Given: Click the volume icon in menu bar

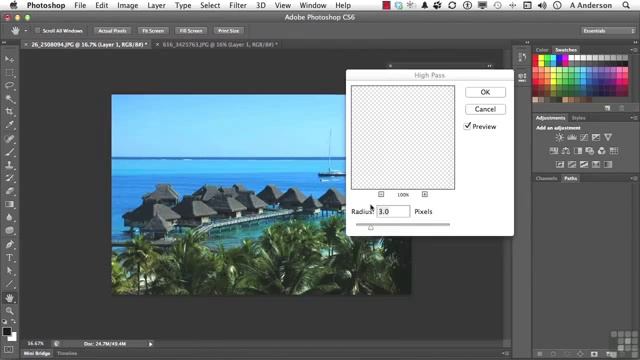Looking at the screenshot, I should [x=542, y=5].
